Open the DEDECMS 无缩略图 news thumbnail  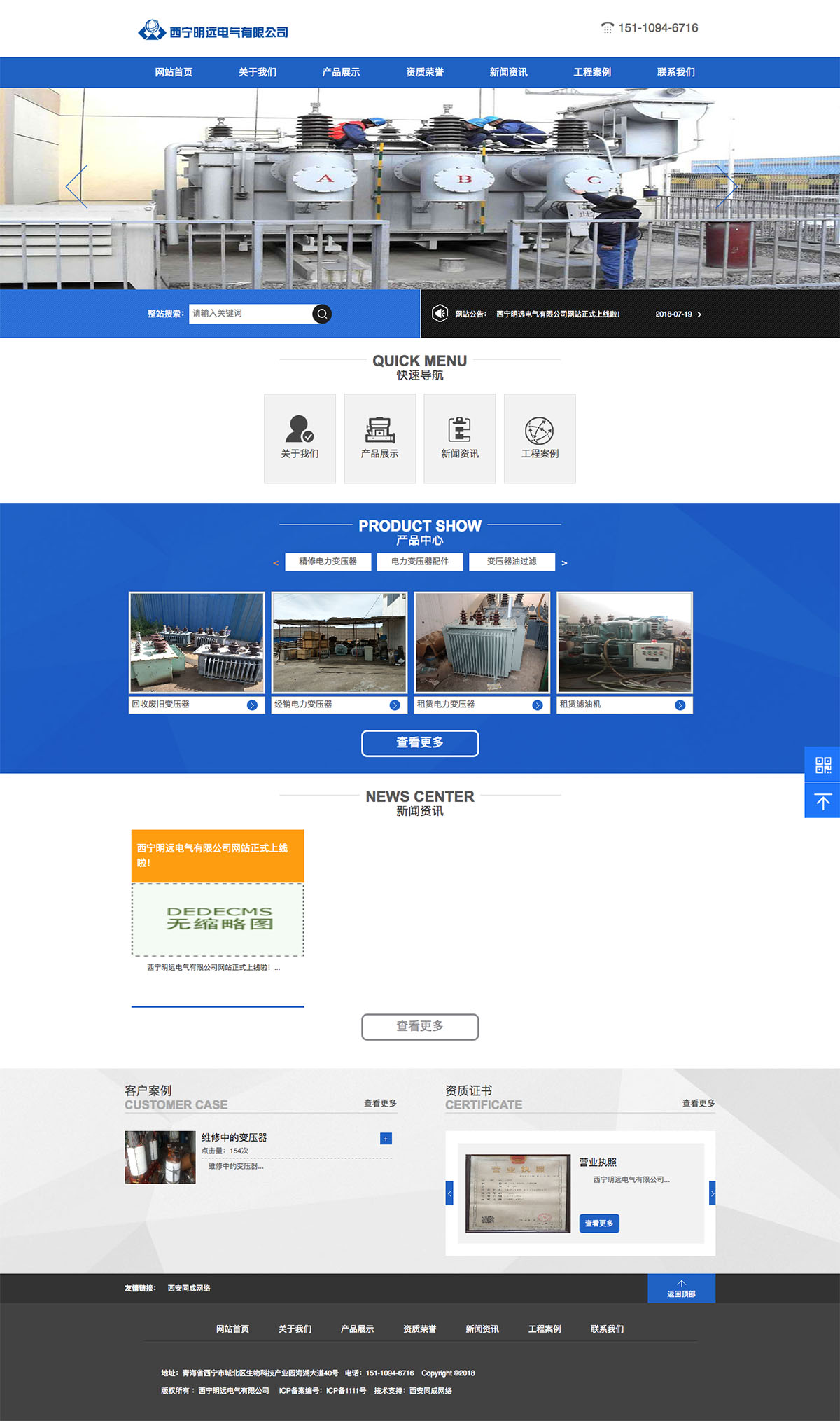pyautogui.click(x=218, y=920)
